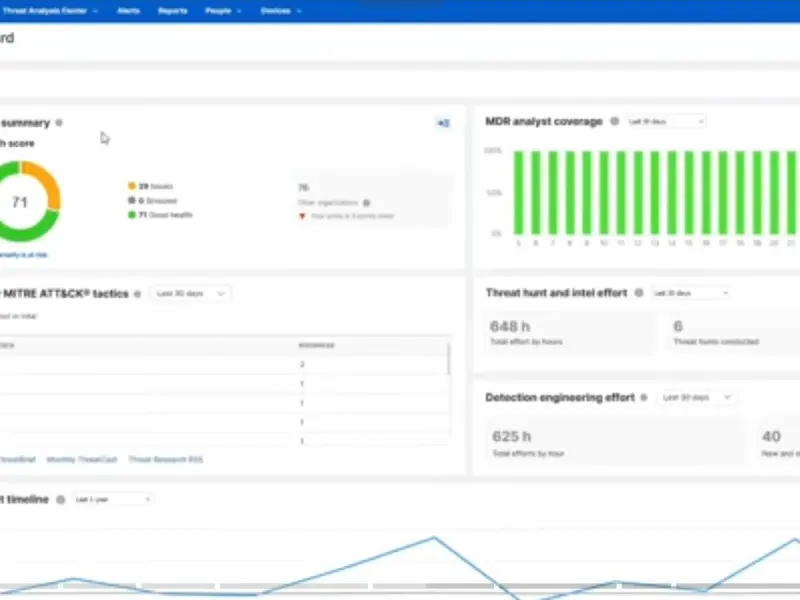Screen dimensions: 800x600
Task: Open the Monthly ThreatCast link
Action: tap(82, 459)
